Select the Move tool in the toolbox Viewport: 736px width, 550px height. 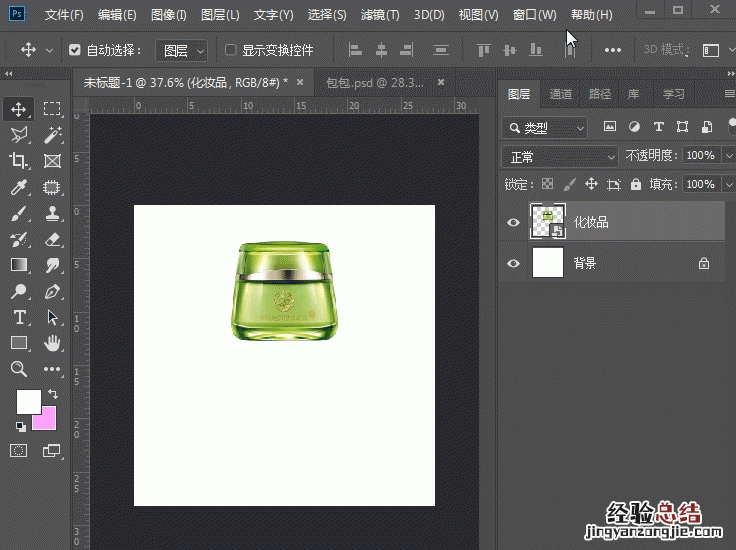[x=19, y=109]
